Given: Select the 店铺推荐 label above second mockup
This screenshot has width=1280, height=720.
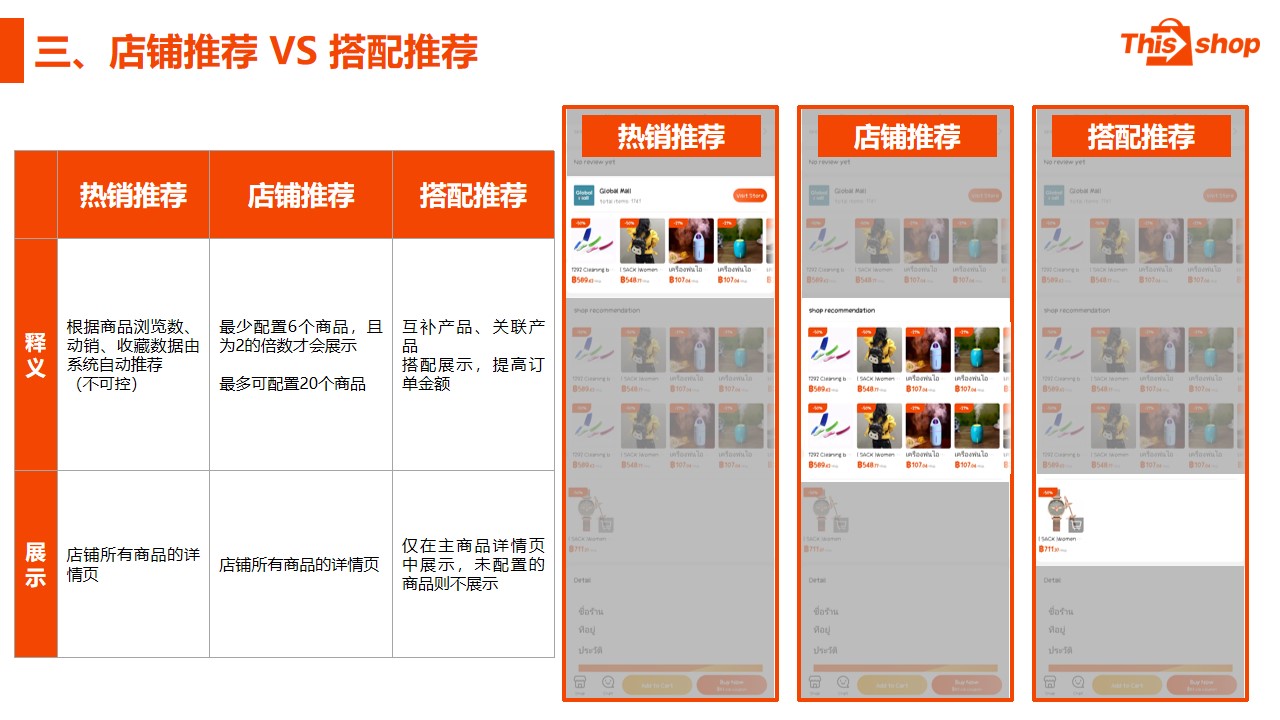Looking at the screenshot, I should tap(907, 136).
